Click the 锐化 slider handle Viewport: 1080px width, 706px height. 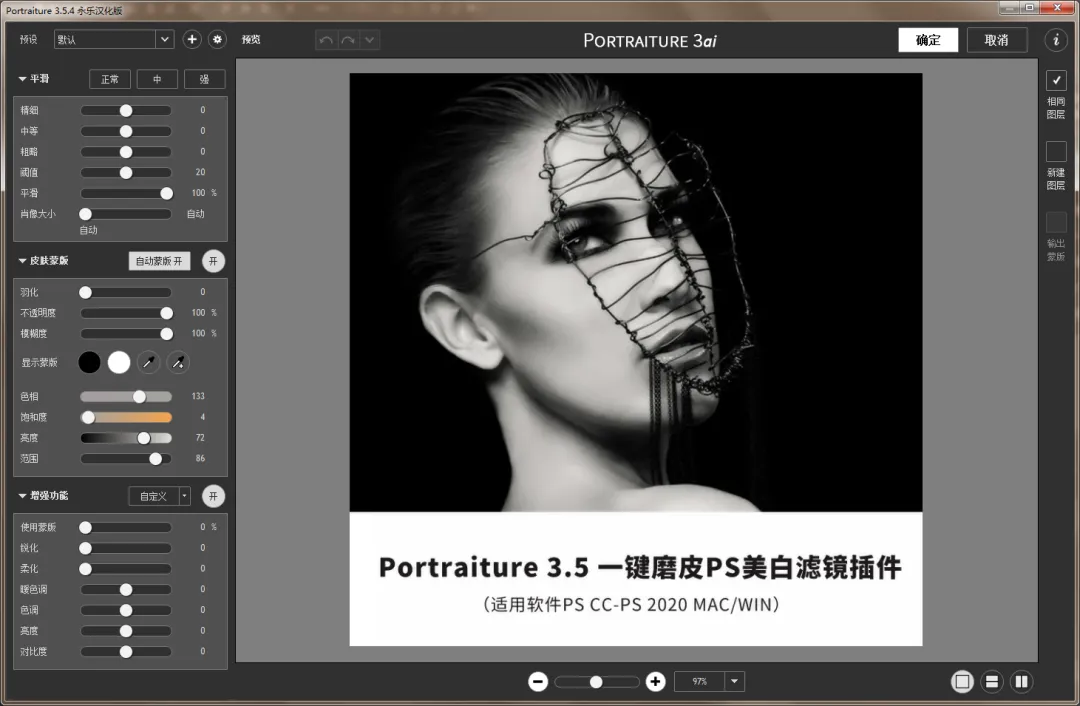tap(85, 548)
